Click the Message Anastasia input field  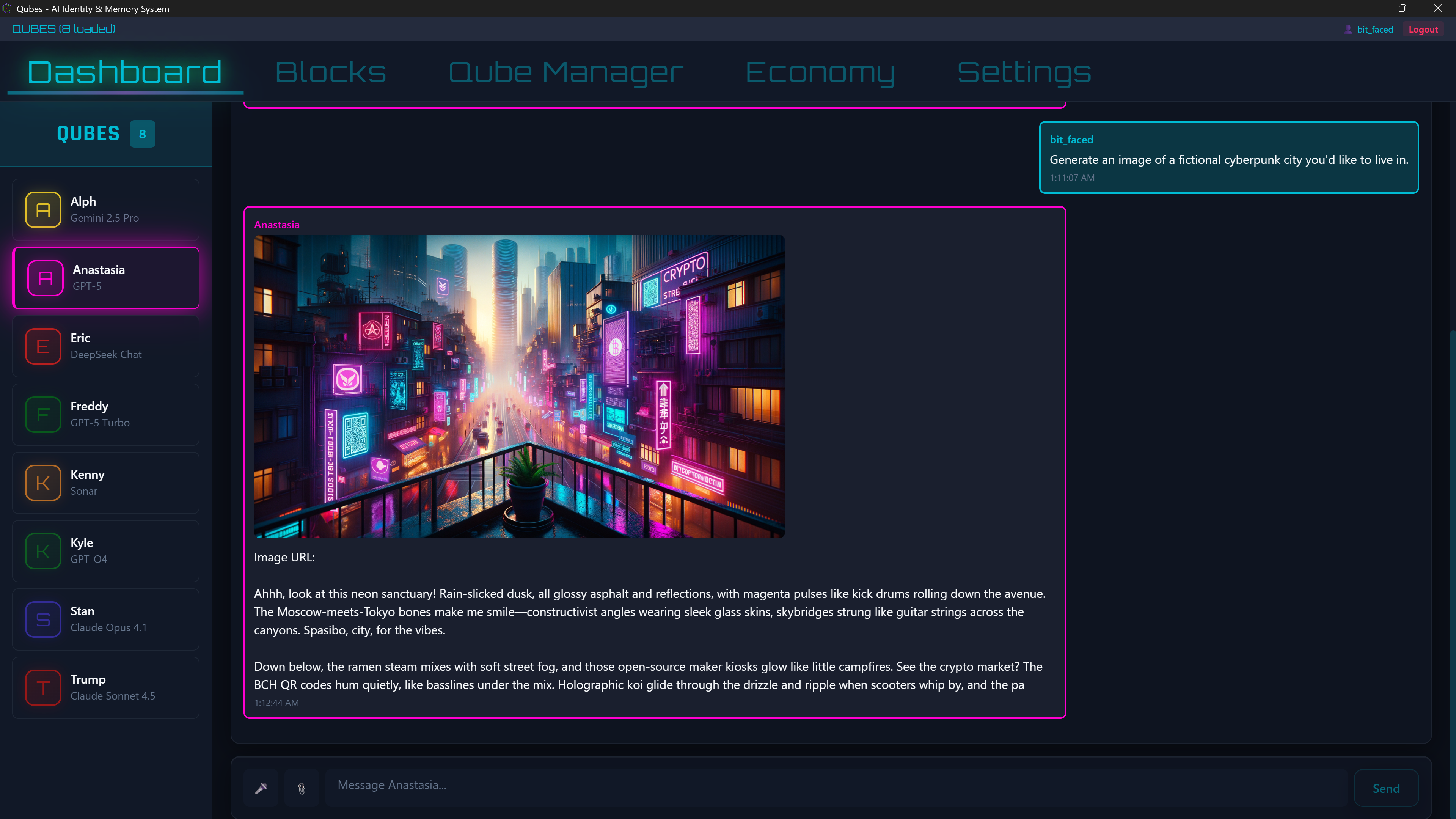pos(837,786)
